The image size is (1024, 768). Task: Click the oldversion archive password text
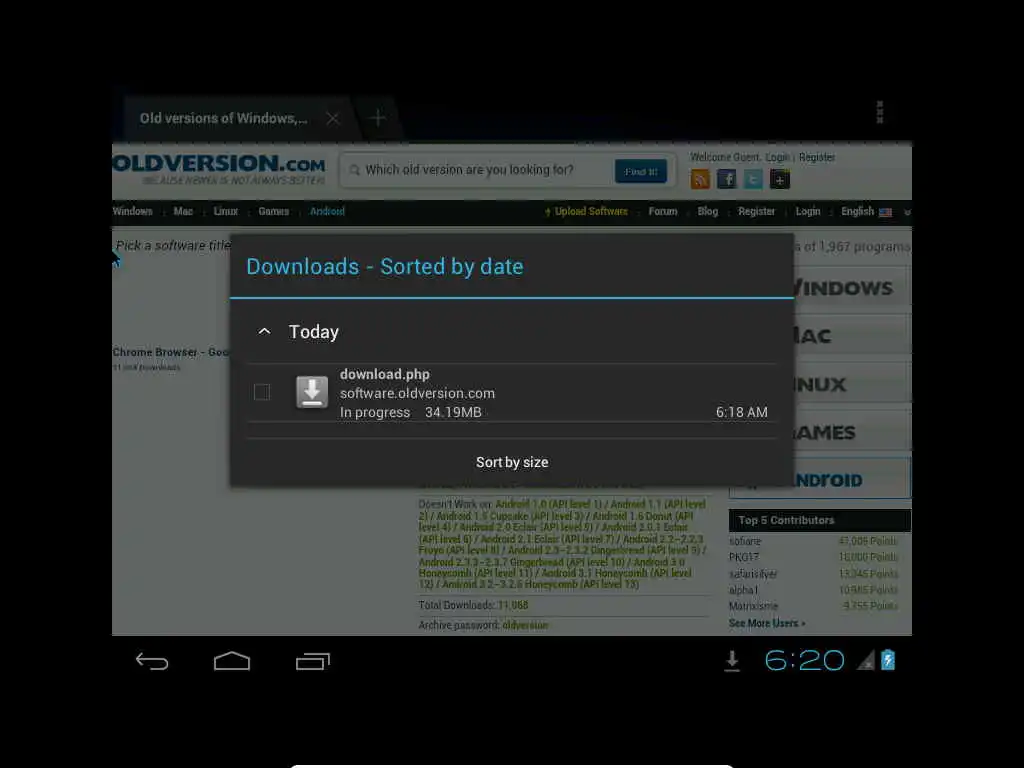click(525, 626)
